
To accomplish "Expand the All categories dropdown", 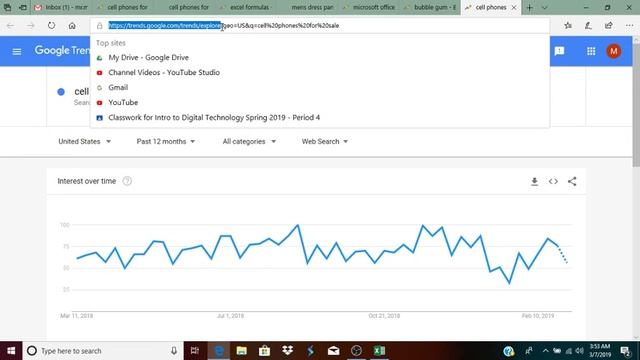I will 249,141.
